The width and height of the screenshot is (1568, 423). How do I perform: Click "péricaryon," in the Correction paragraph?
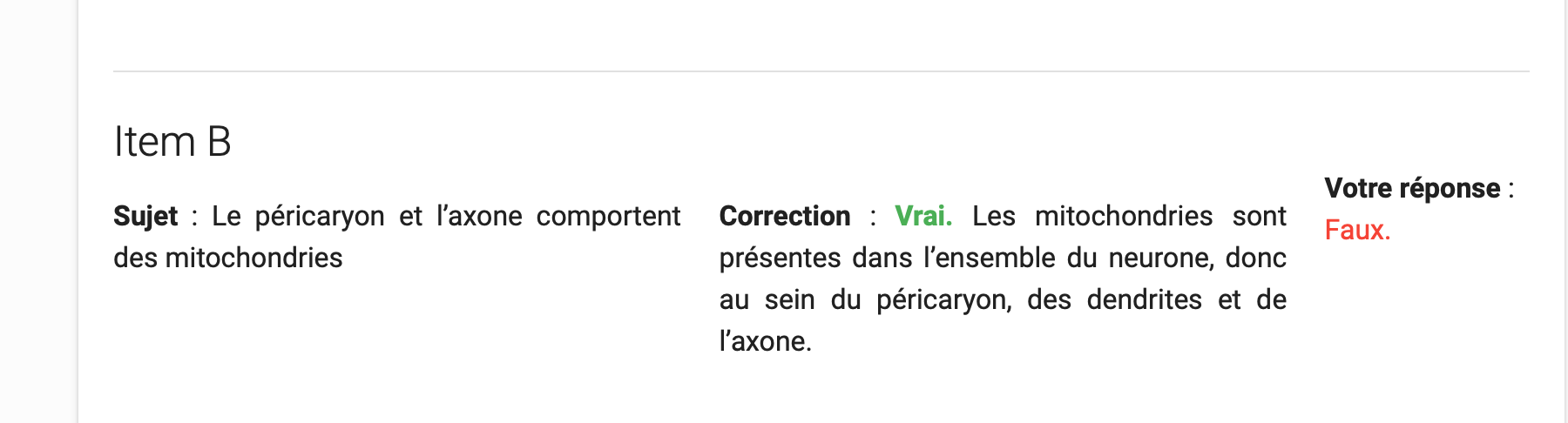[x=944, y=299]
